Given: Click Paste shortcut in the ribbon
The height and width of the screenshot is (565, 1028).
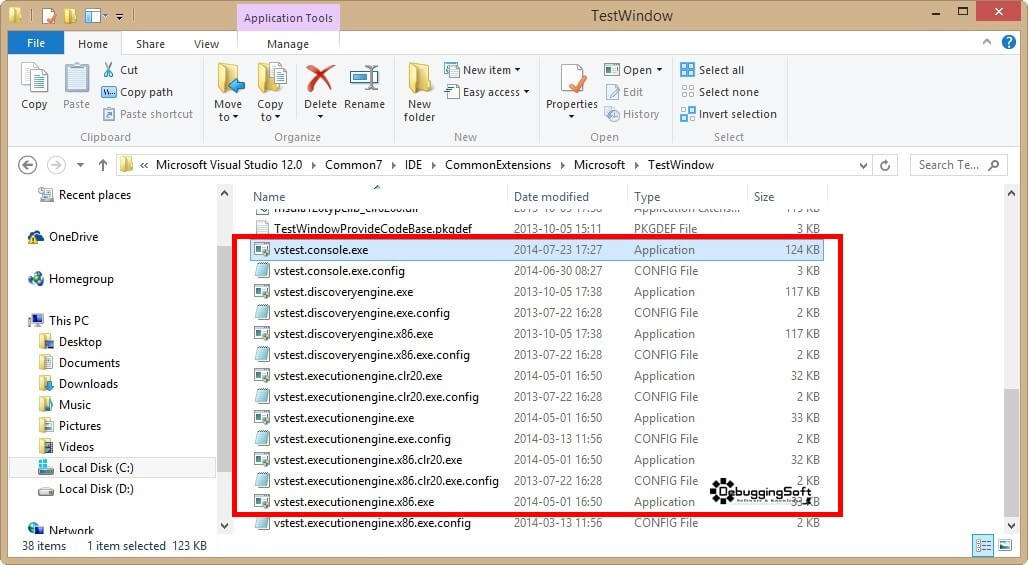Looking at the screenshot, I should (x=148, y=114).
